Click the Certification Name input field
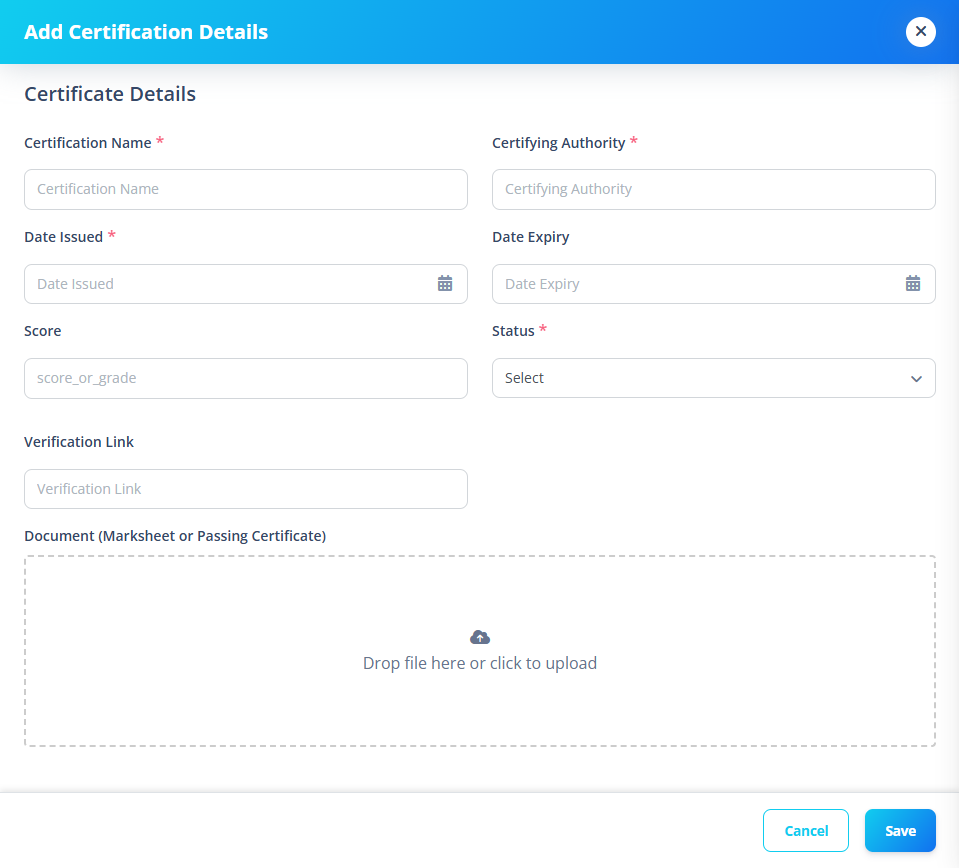 pyautogui.click(x=246, y=190)
